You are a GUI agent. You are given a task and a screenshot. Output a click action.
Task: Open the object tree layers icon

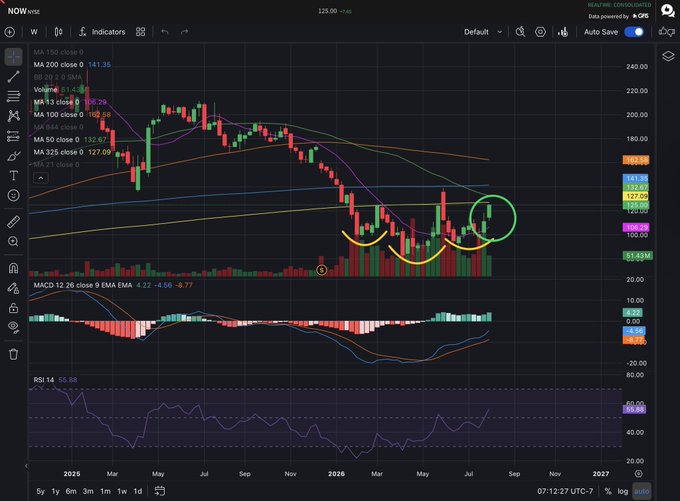coord(668,56)
